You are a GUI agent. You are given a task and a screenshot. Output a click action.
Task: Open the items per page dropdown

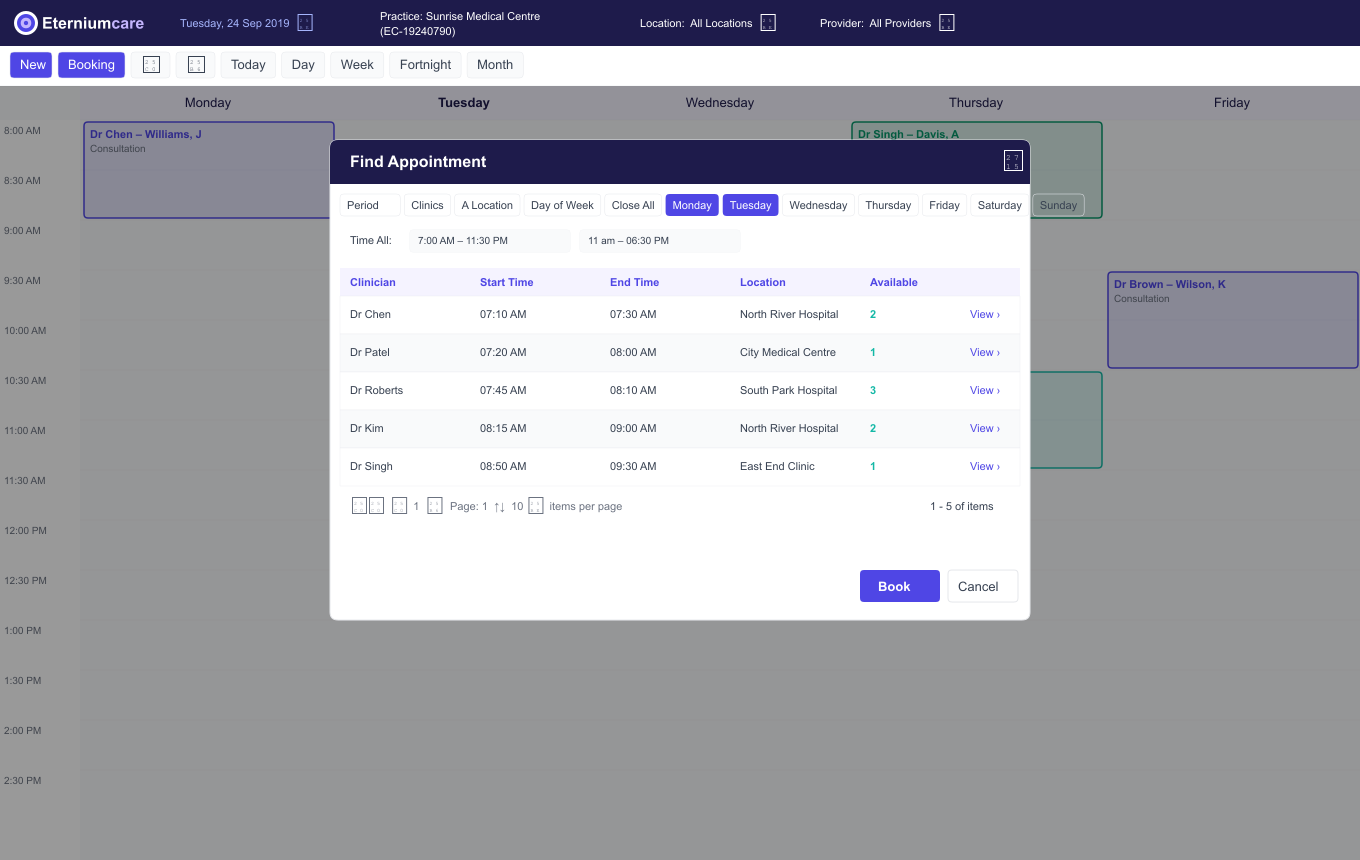pyautogui.click(x=536, y=506)
